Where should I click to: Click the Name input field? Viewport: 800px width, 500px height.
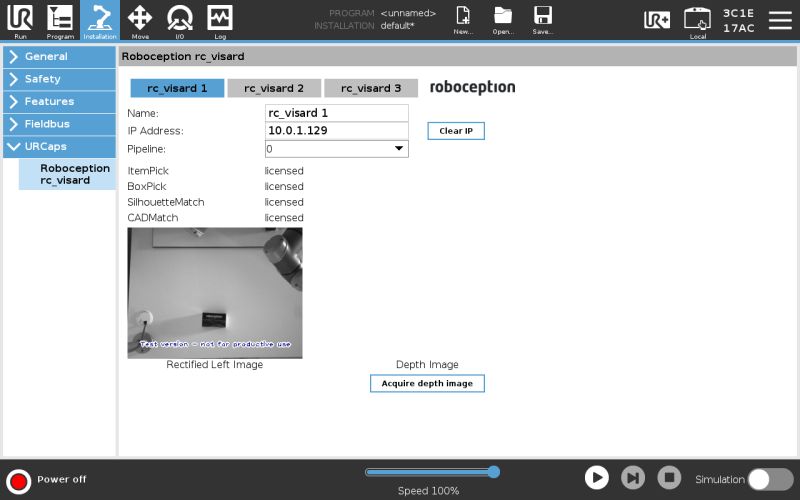[x=337, y=113]
